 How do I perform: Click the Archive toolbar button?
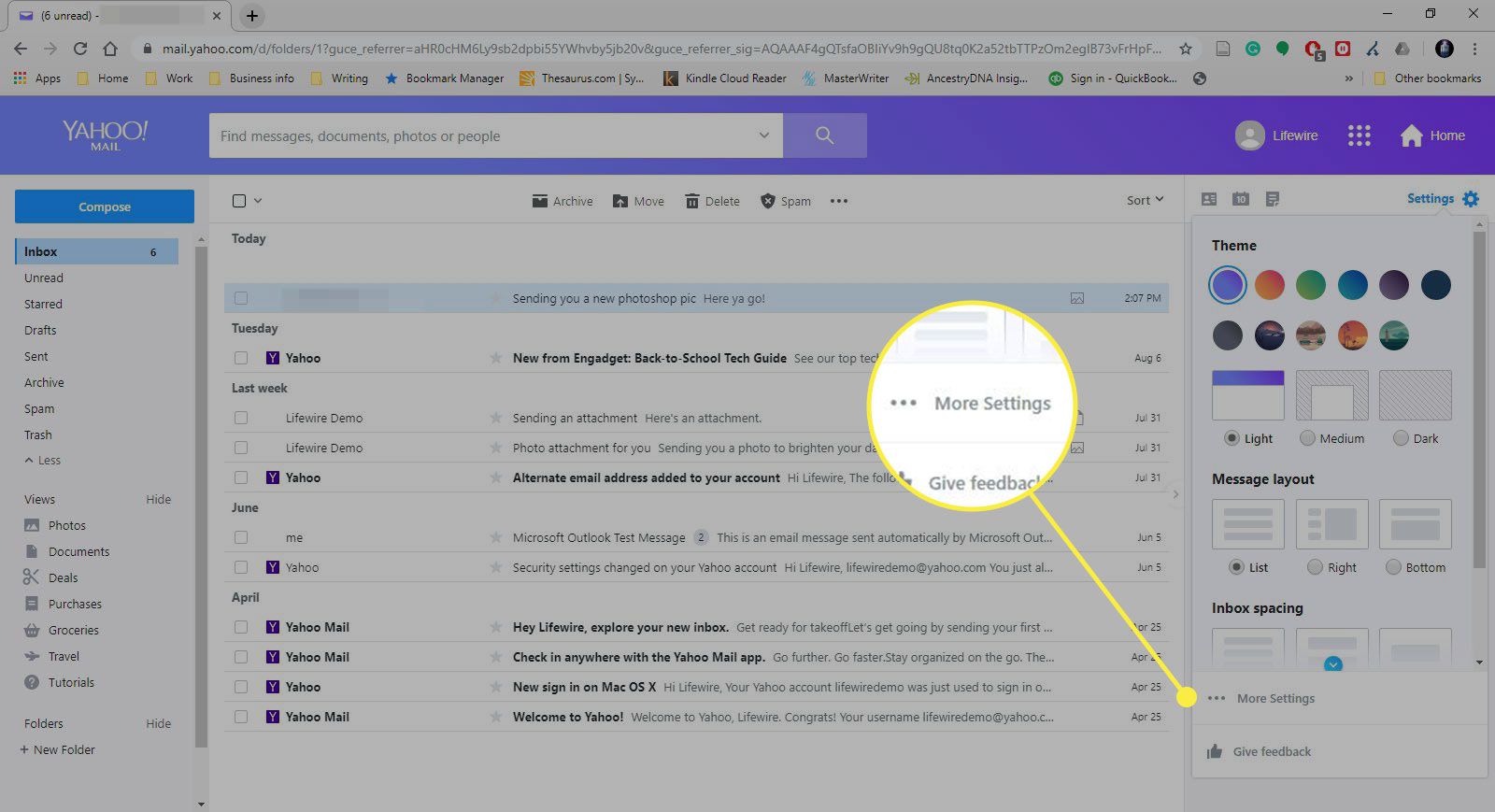(x=562, y=201)
